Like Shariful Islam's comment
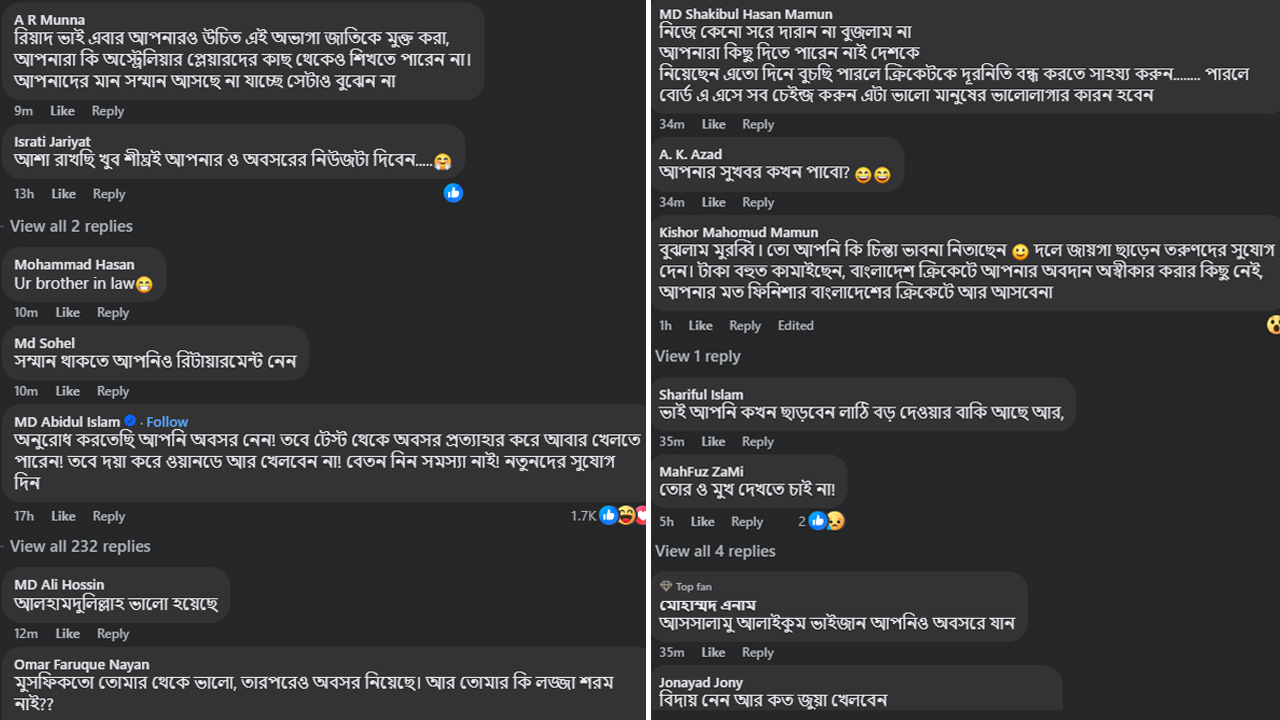The image size is (1280, 720). pos(714,442)
